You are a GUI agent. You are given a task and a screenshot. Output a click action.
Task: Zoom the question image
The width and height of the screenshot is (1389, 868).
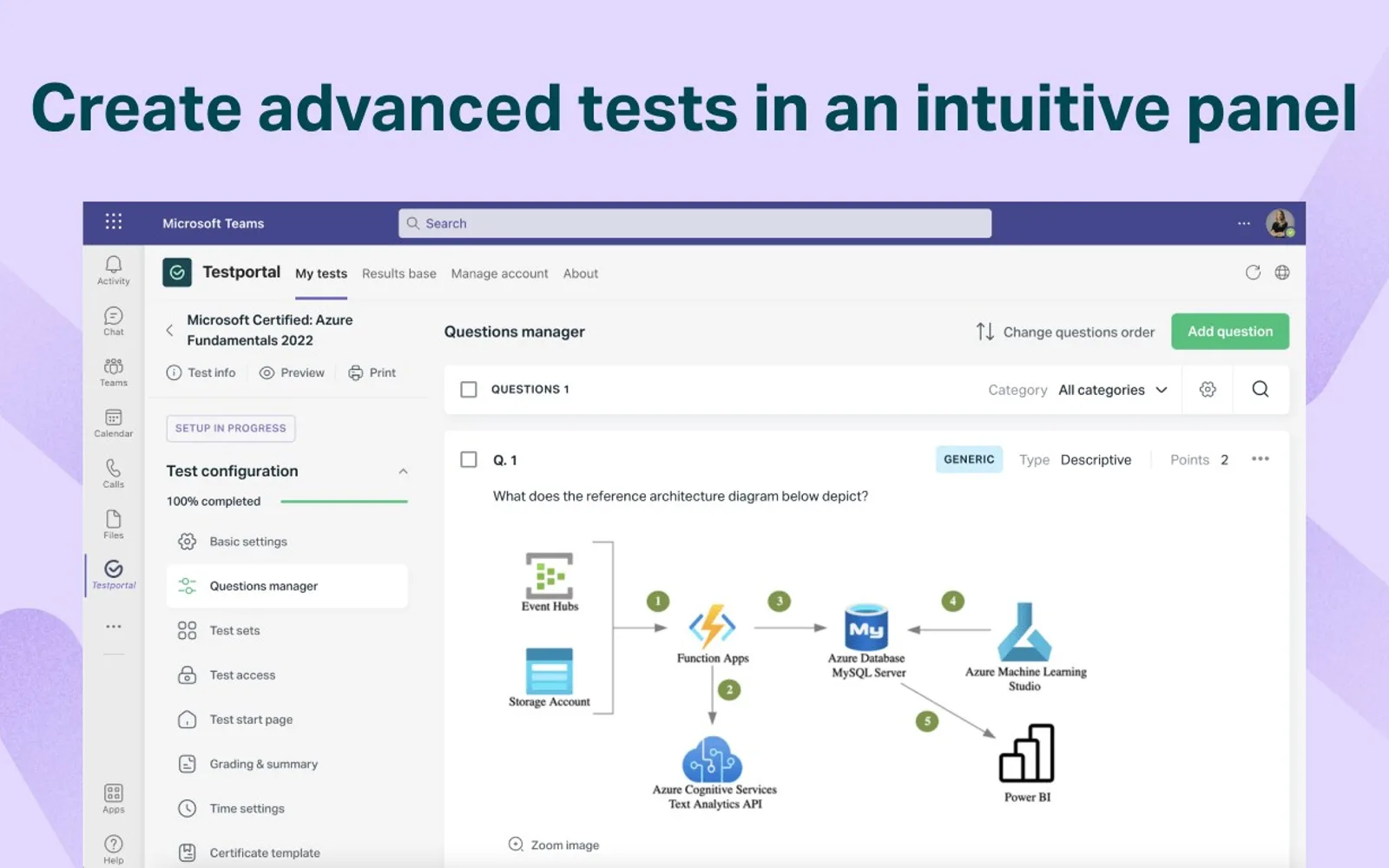554,845
